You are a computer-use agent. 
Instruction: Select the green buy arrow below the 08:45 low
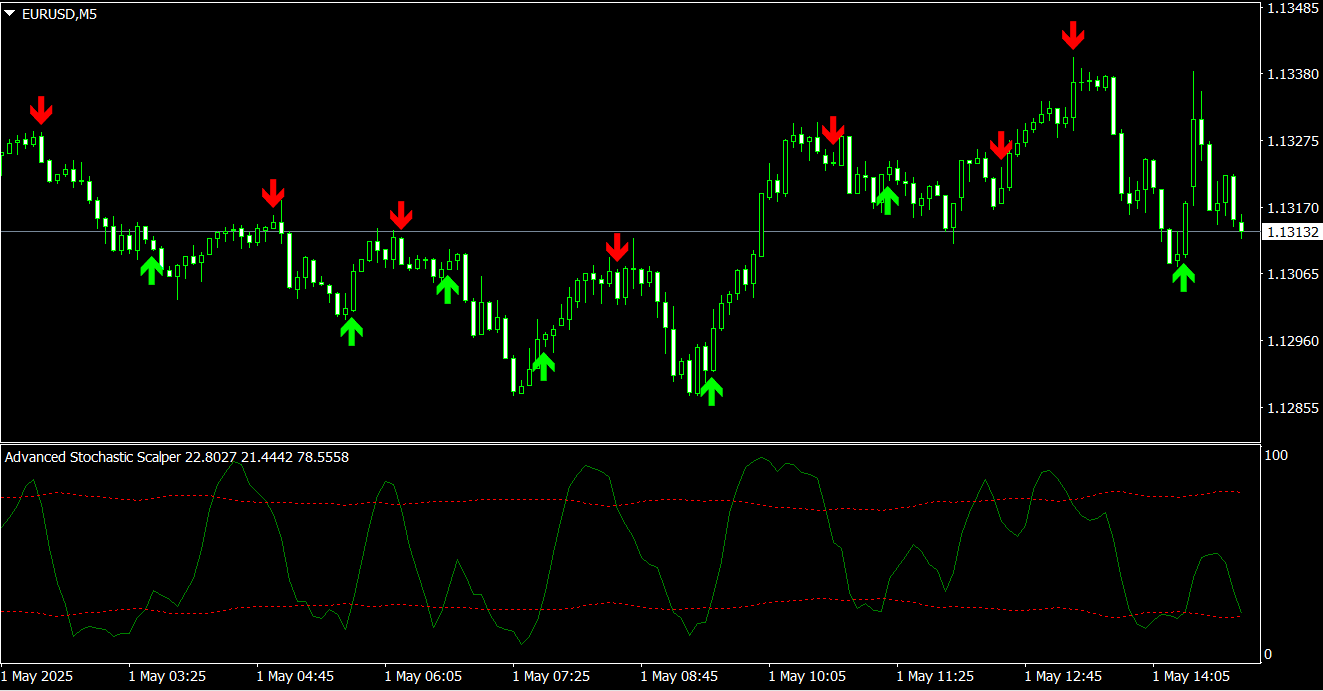(711, 390)
